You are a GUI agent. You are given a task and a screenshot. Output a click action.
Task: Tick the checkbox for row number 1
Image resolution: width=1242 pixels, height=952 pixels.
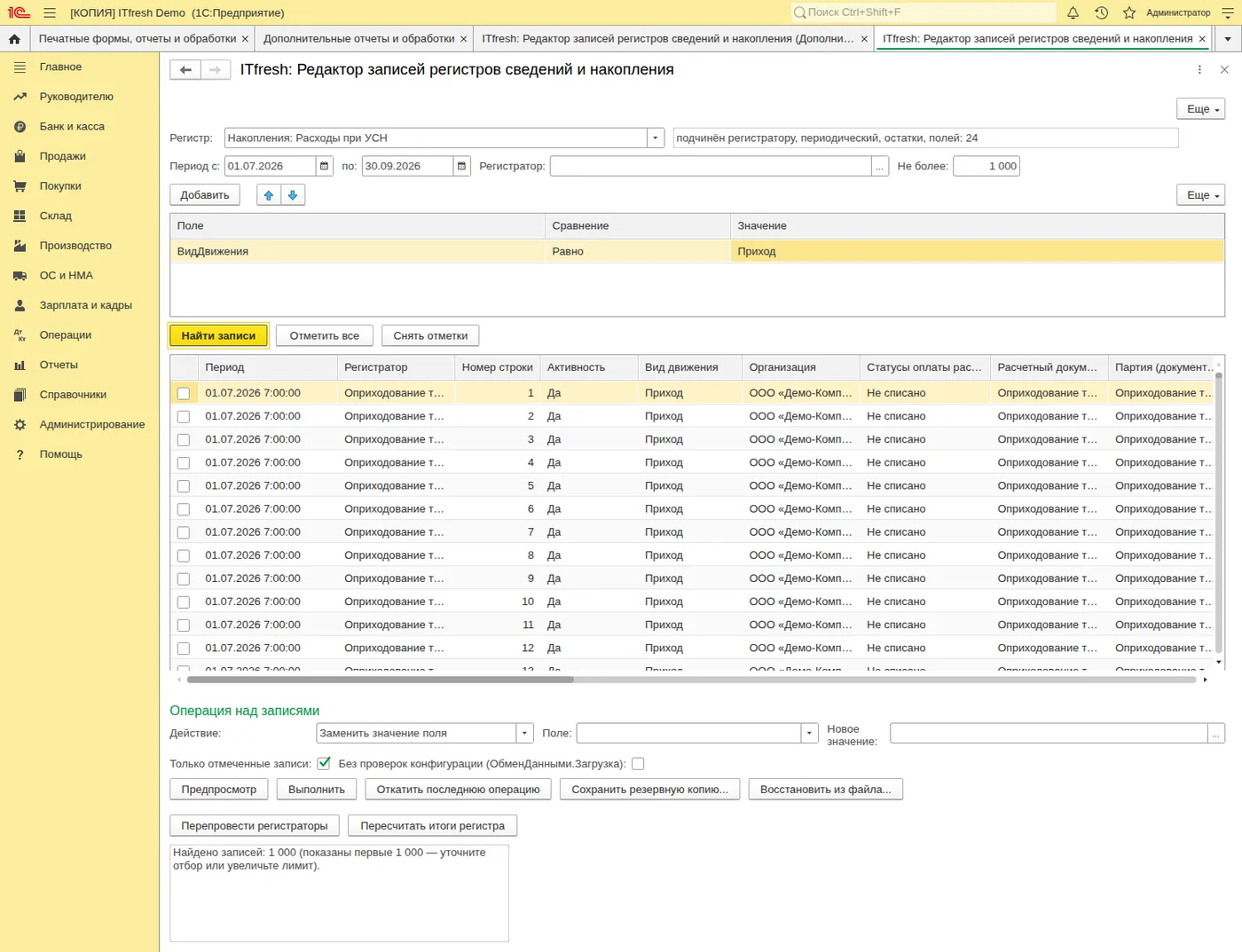[x=184, y=393]
